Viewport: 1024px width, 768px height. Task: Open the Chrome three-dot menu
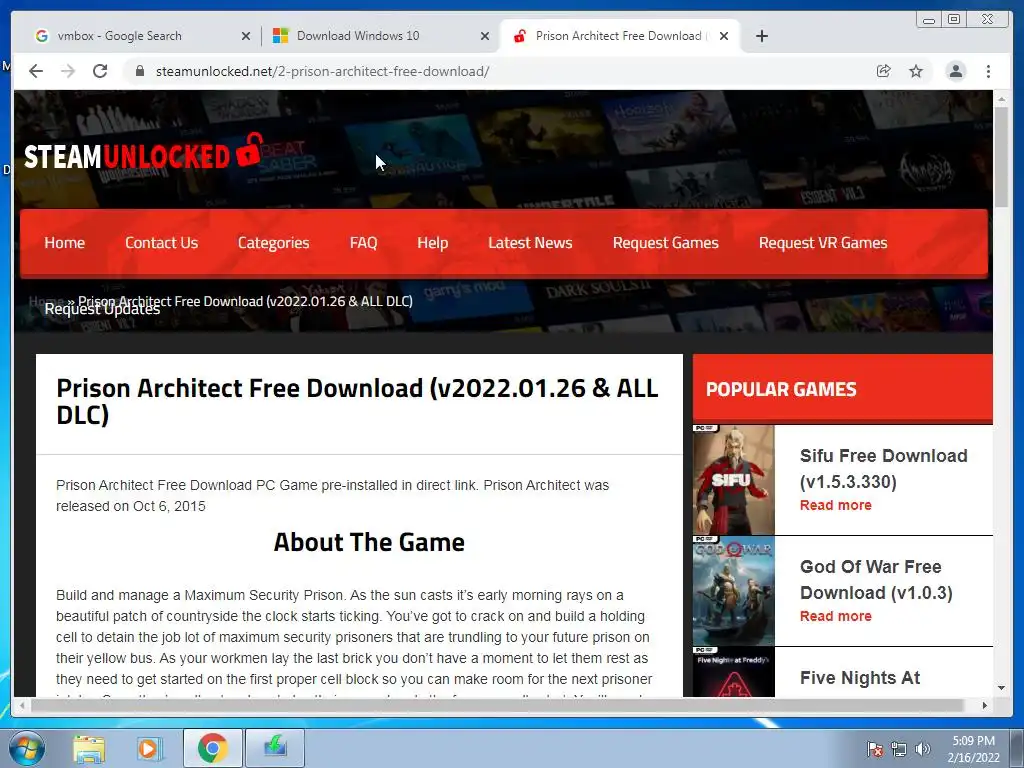click(988, 71)
